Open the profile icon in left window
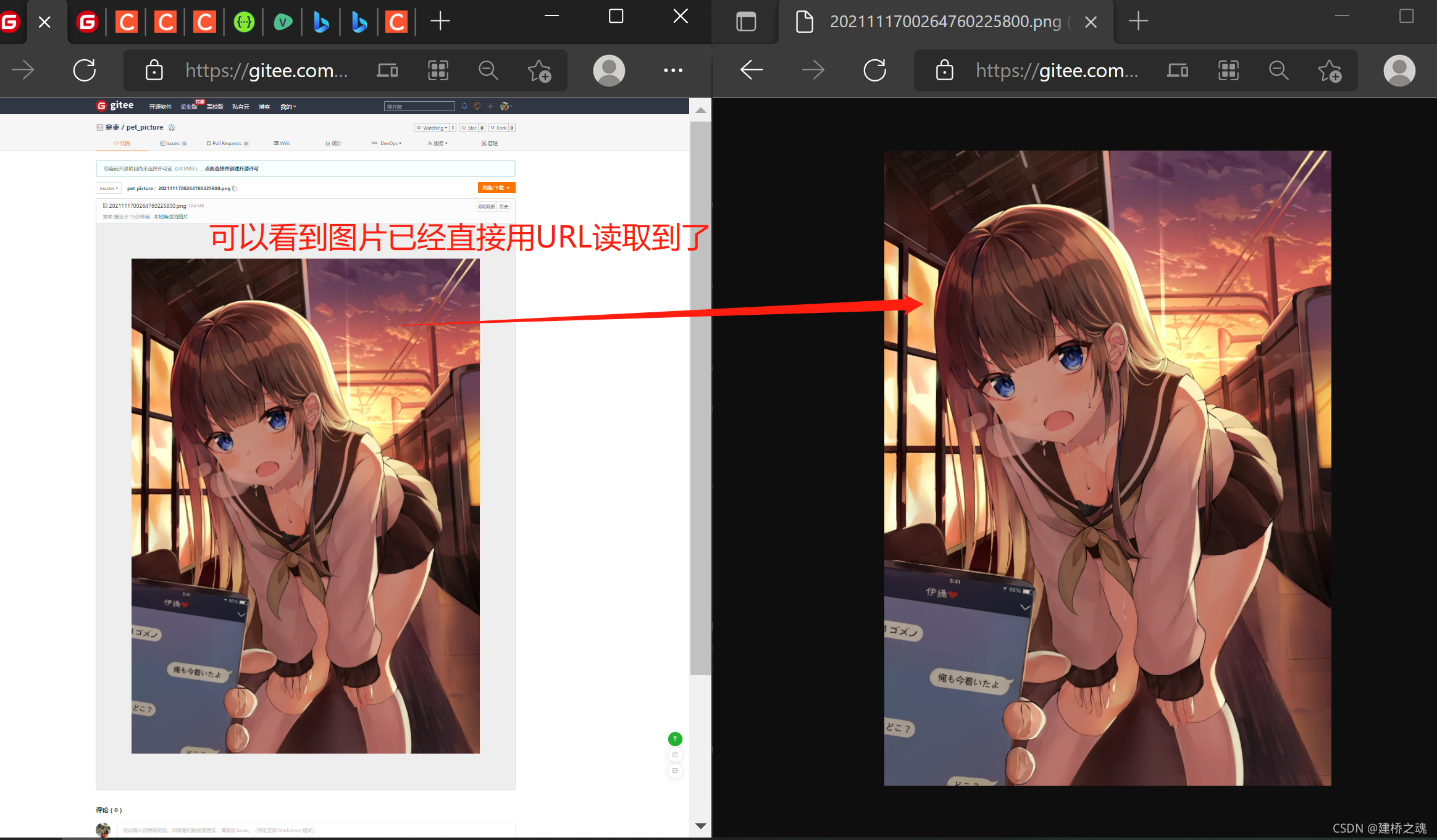The width and height of the screenshot is (1437, 840). tap(609, 70)
